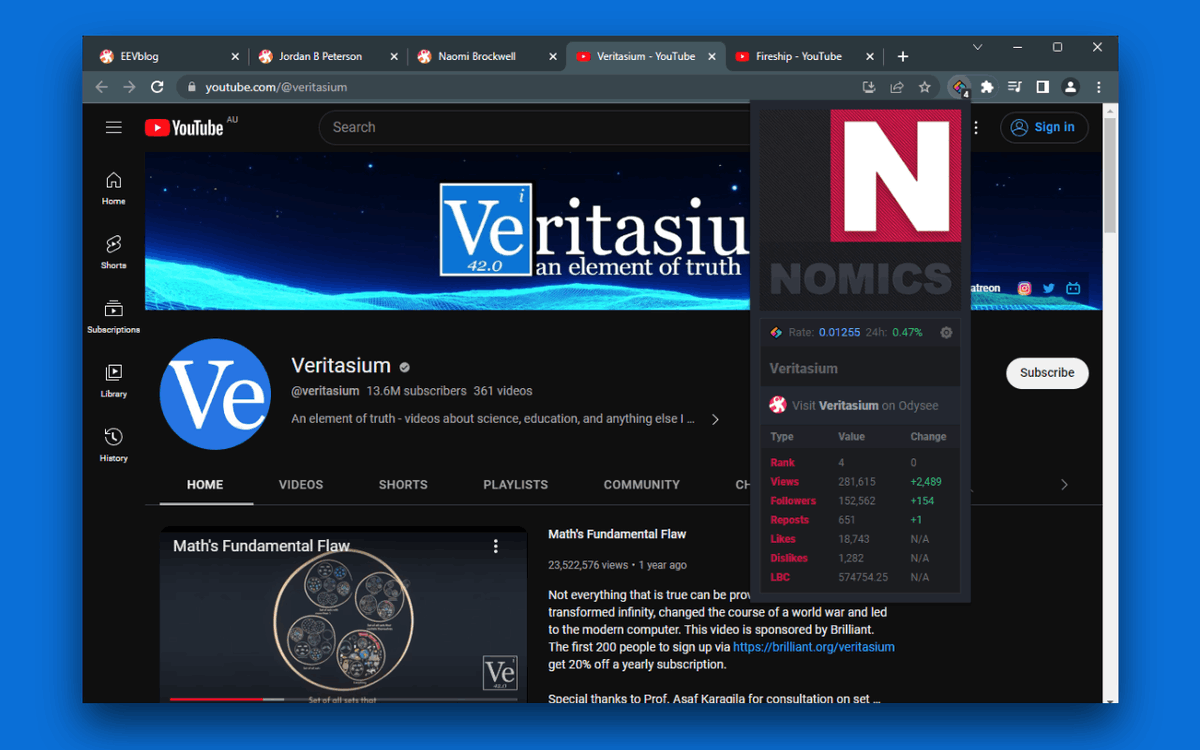Screen dimensions: 1200x750
Task: Open the YouTube guide hamburger menu
Action: click(x=114, y=127)
